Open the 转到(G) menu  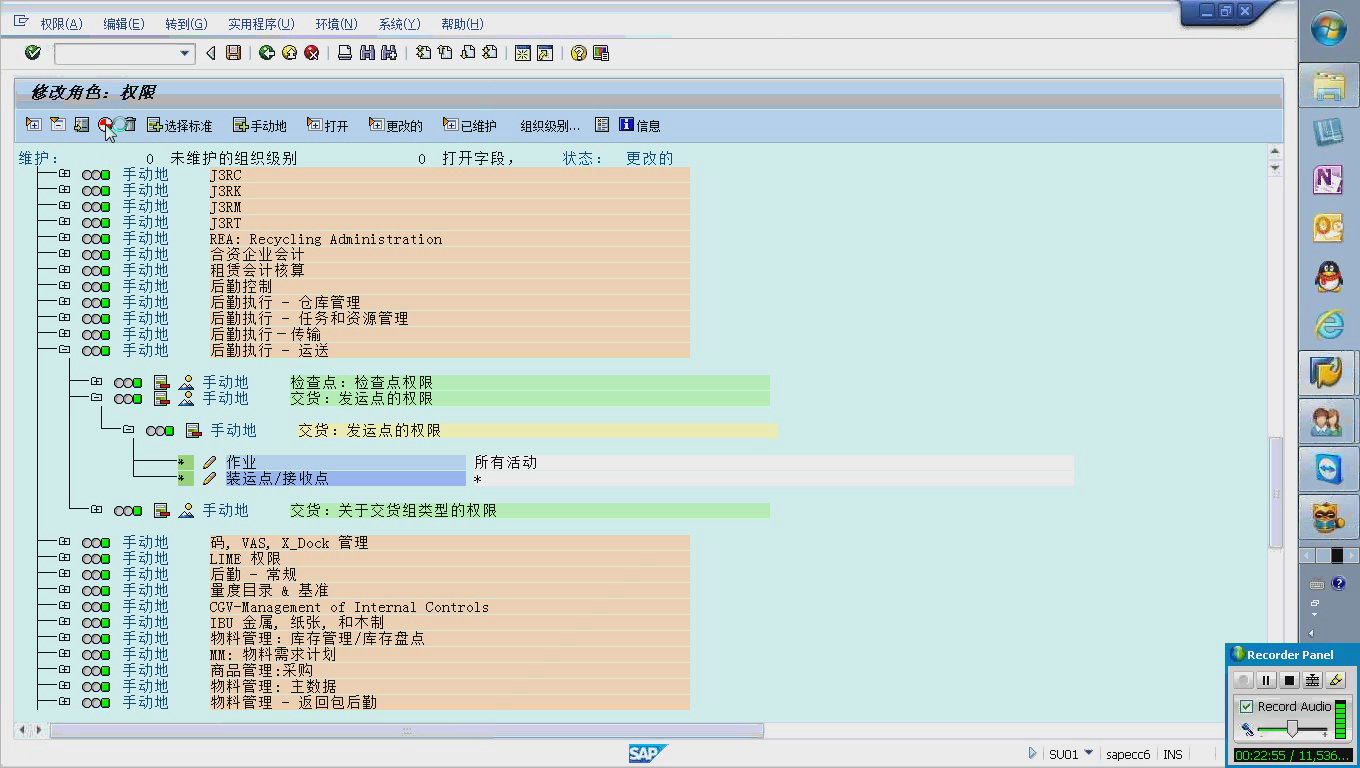coord(186,24)
